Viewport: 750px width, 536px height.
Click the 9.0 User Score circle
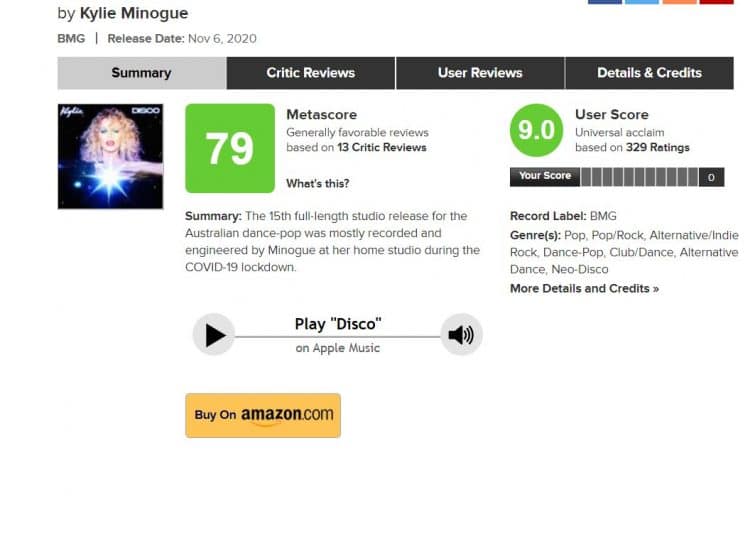point(536,130)
